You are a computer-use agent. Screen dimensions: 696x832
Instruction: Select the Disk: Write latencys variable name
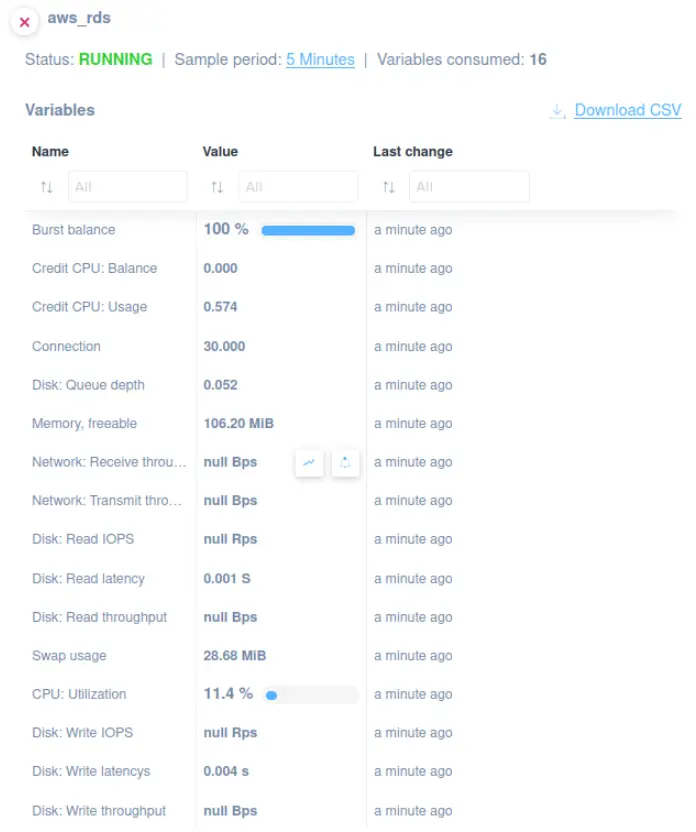pos(91,772)
